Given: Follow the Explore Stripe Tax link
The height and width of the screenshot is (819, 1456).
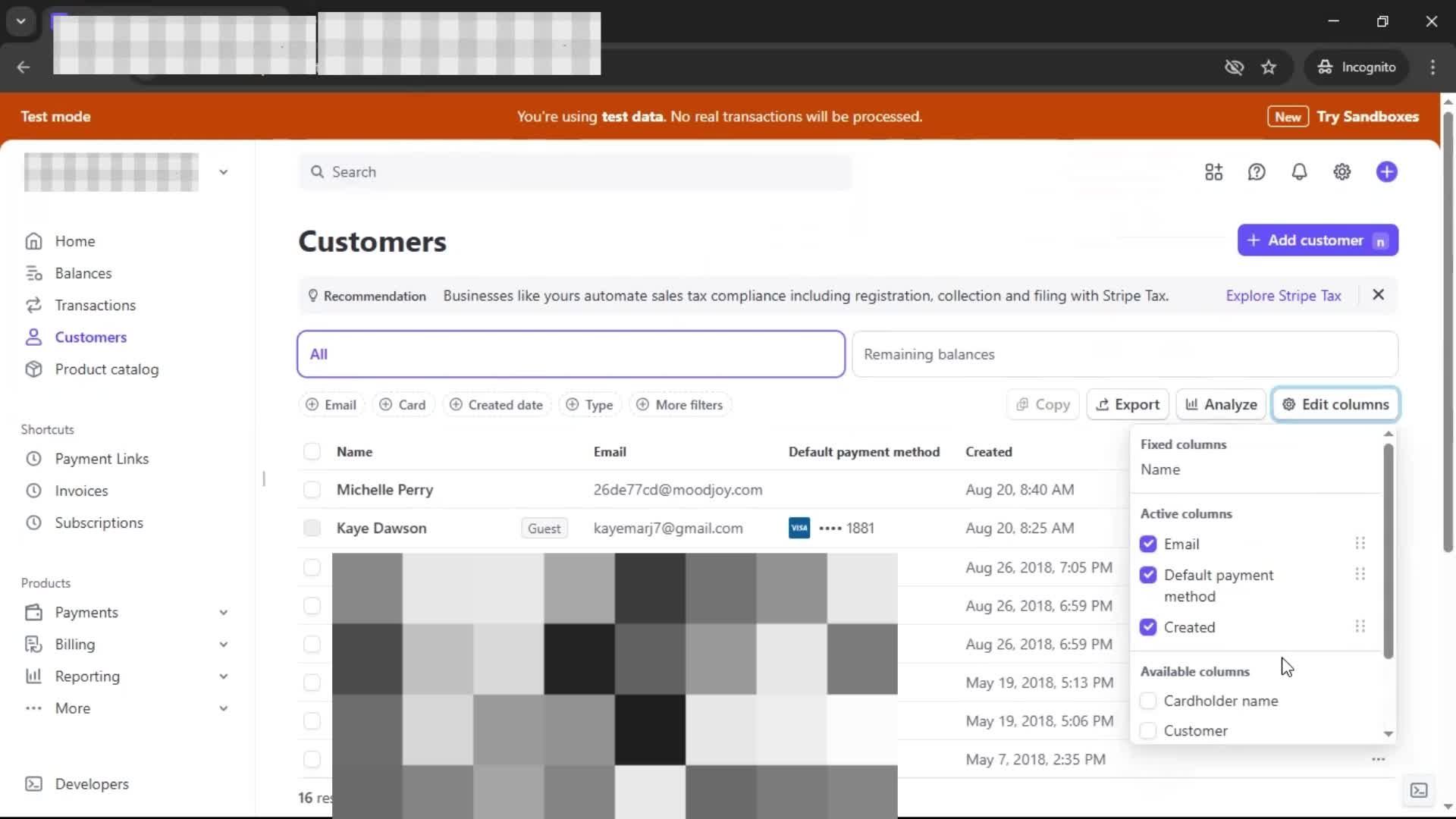Looking at the screenshot, I should (x=1283, y=296).
